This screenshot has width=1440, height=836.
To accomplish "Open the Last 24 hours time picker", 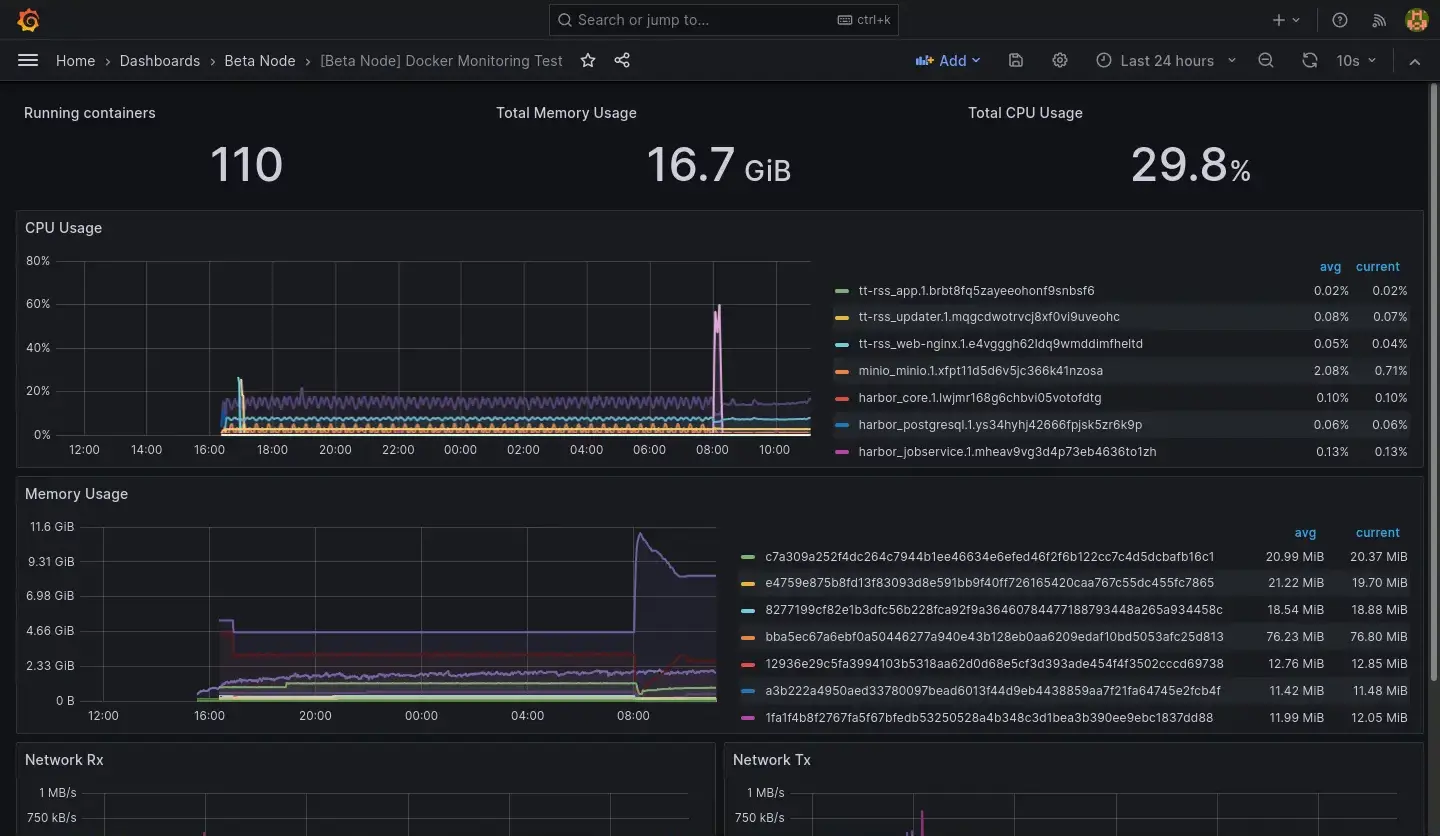I will click(x=1166, y=61).
